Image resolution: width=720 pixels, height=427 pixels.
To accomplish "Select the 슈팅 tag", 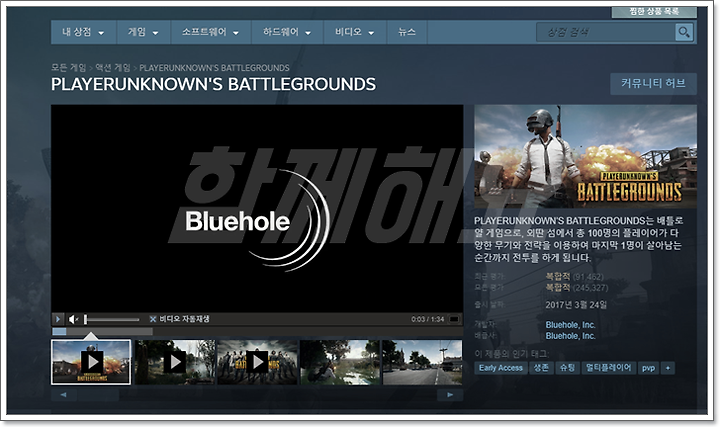I will (x=567, y=368).
